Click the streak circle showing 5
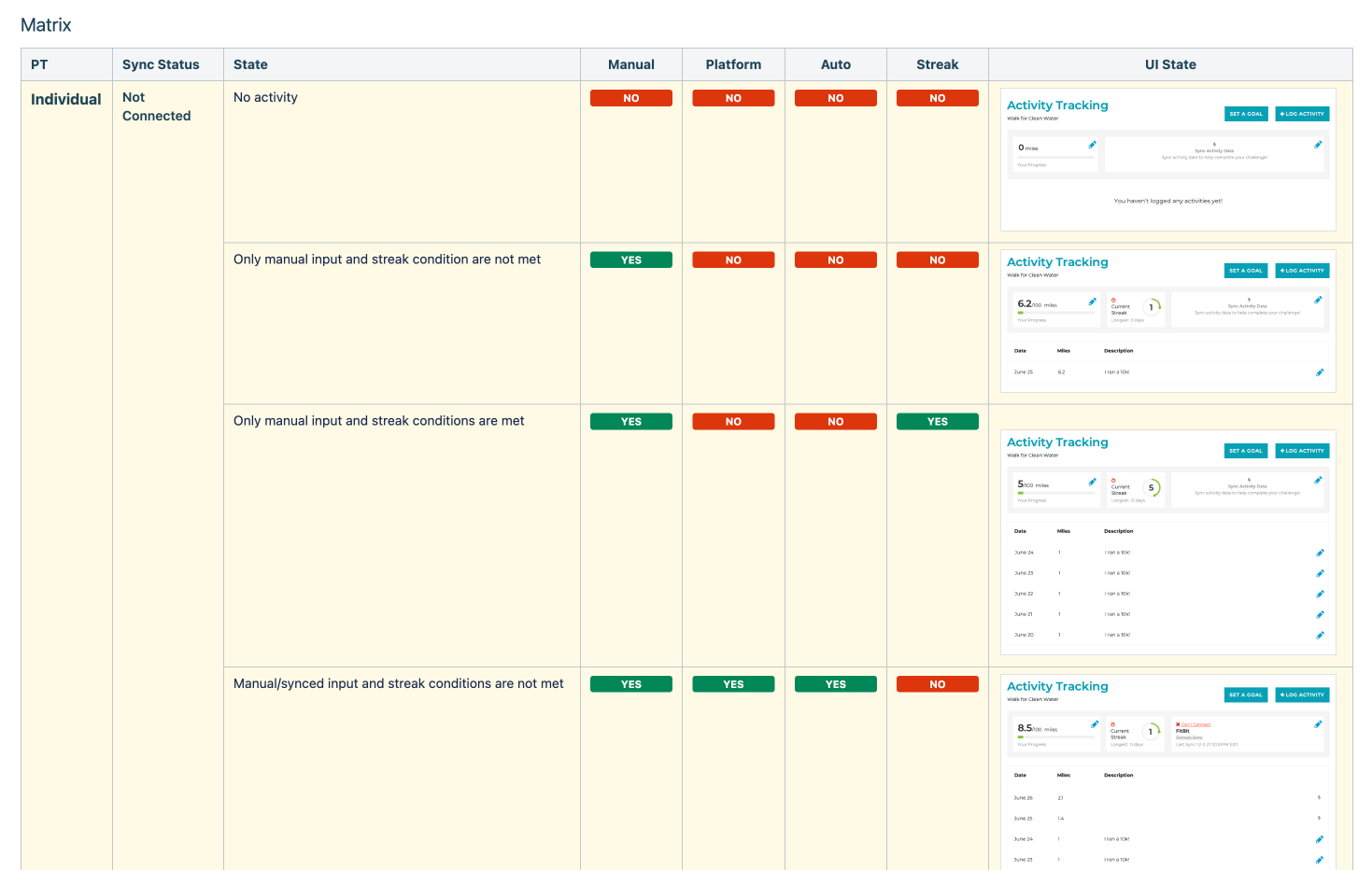The width and height of the screenshot is (1372, 870). click(1152, 487)
